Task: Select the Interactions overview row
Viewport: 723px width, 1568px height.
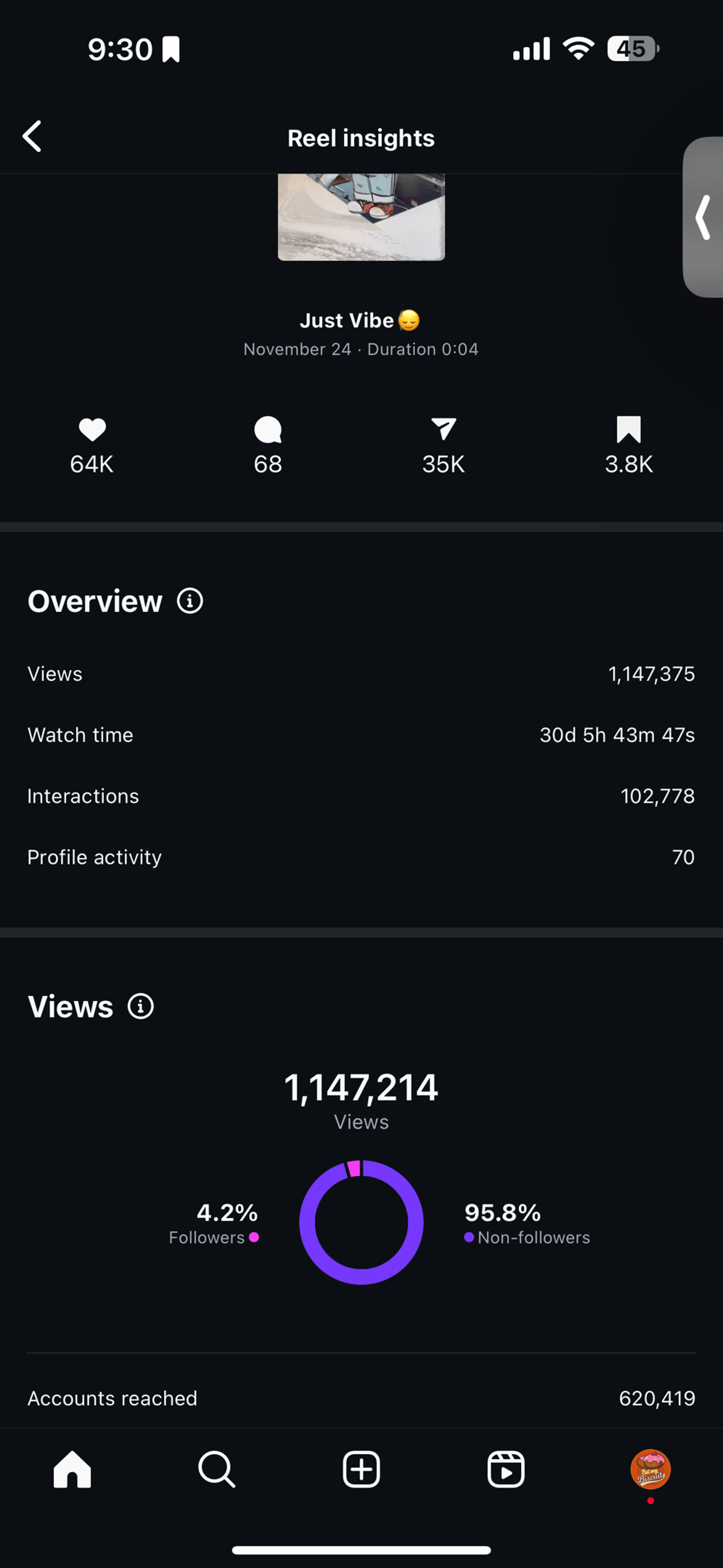Action: [x=361, y=796]
